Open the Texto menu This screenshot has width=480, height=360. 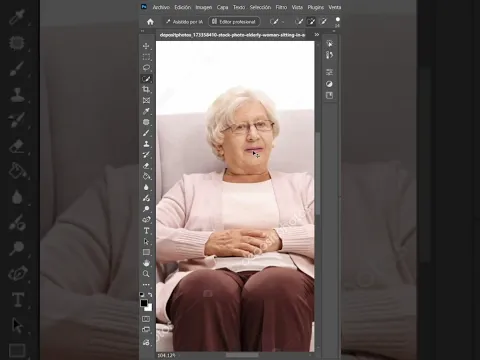click(x=239, y=7)
